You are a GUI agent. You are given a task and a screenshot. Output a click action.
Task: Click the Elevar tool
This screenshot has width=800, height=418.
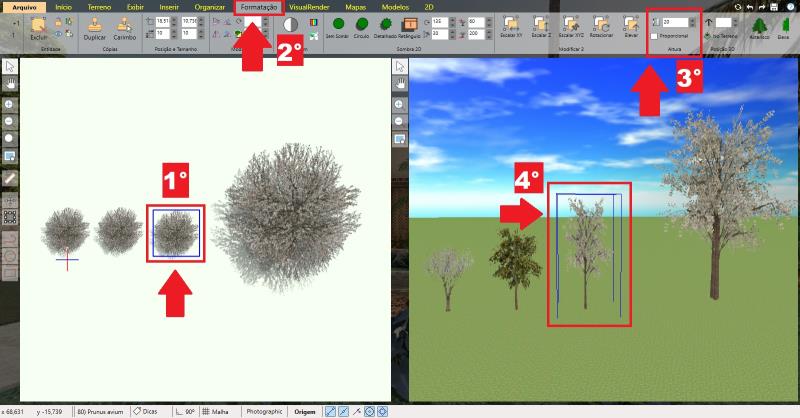coord(631,26)
